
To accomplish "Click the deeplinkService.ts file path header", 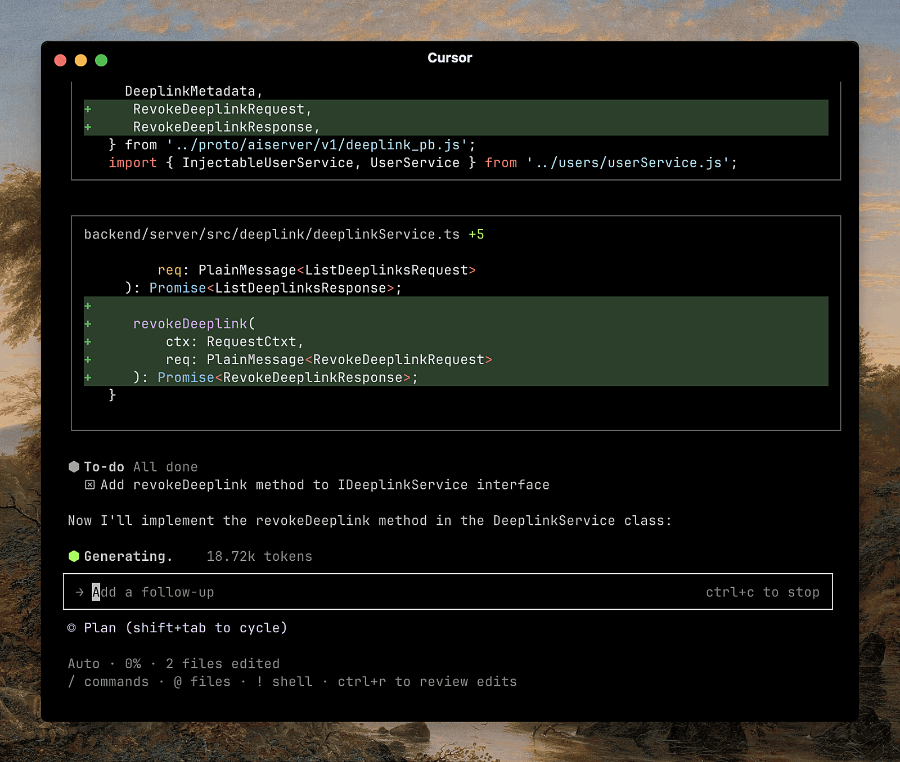I will point(271,234).
